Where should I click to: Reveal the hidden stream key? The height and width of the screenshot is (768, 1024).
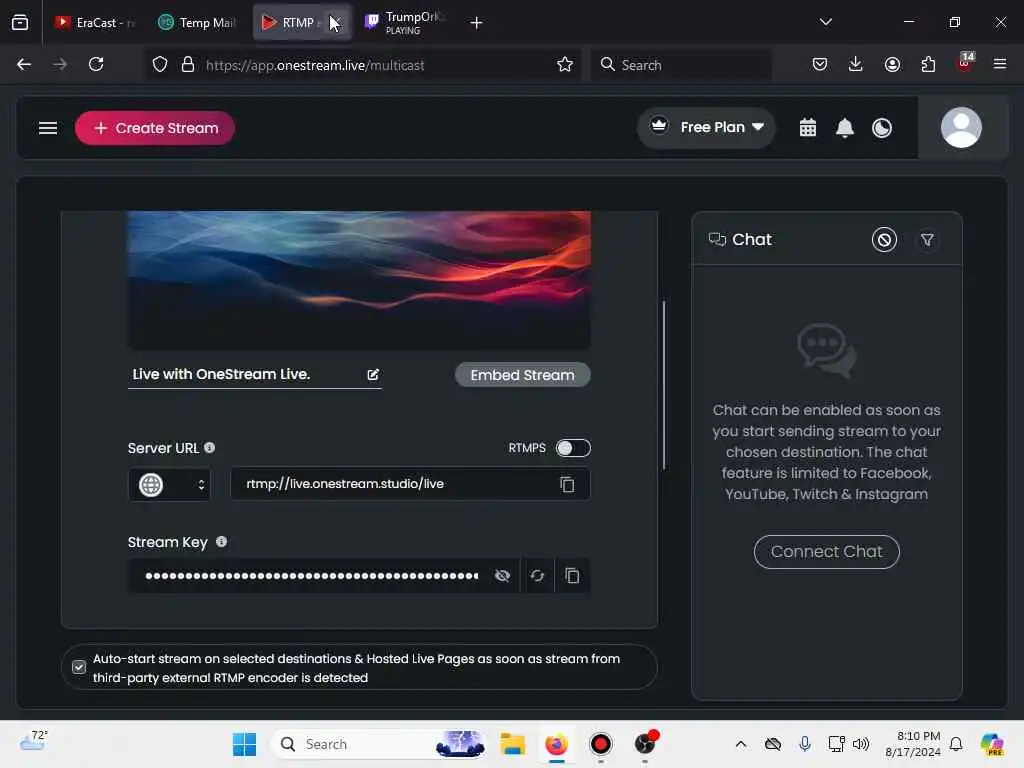502,576
